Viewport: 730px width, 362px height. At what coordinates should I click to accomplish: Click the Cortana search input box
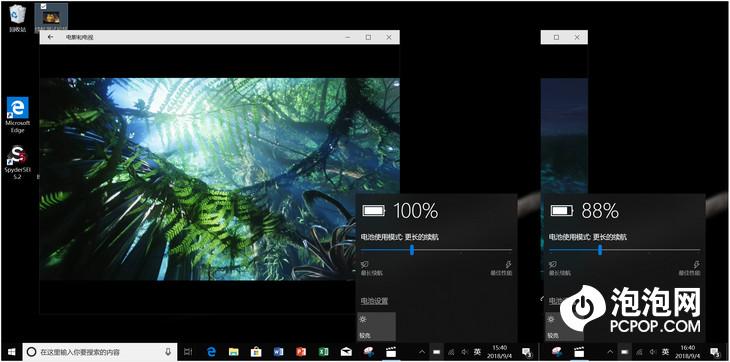pyautogui.click(x=100, y=352)
